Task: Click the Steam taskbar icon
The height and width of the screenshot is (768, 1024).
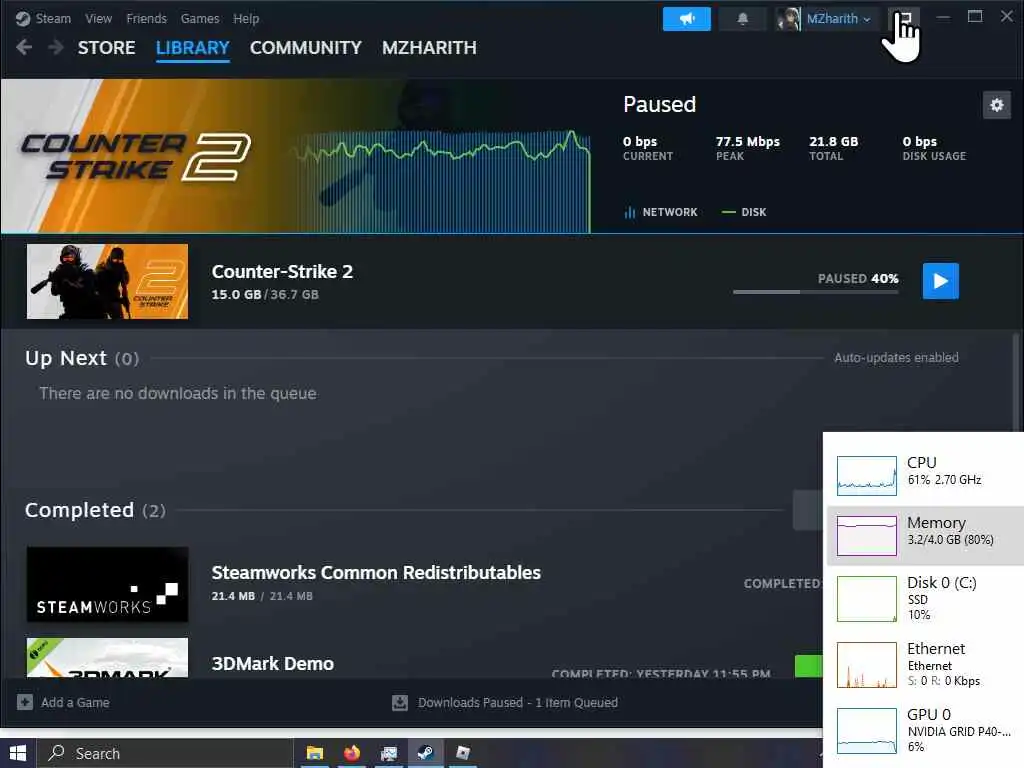Action: click(x=425, y=753)
